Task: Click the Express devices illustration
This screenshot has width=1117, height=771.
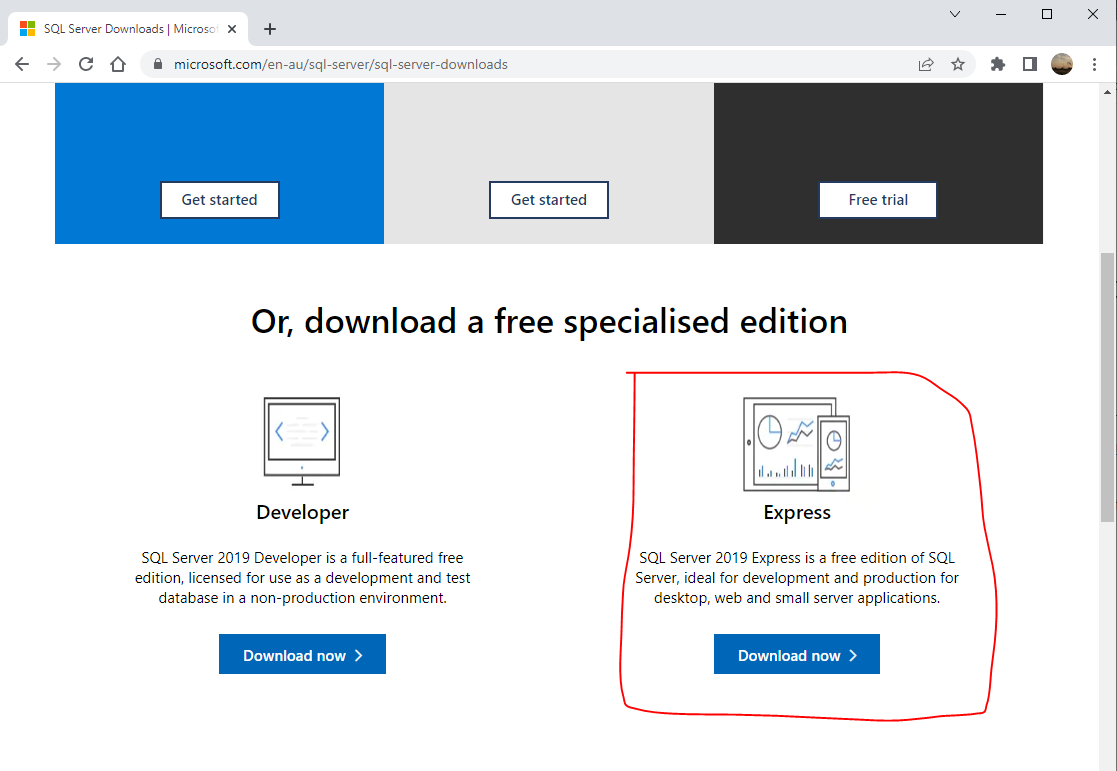Action: click(796, 445)
